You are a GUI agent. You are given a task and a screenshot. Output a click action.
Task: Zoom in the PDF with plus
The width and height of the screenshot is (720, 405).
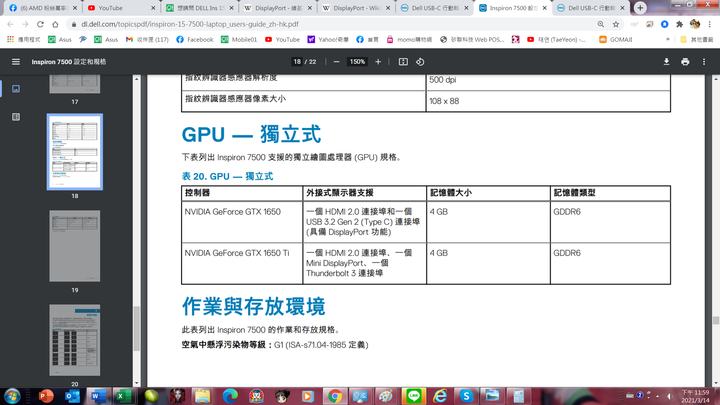pos(378,62)
